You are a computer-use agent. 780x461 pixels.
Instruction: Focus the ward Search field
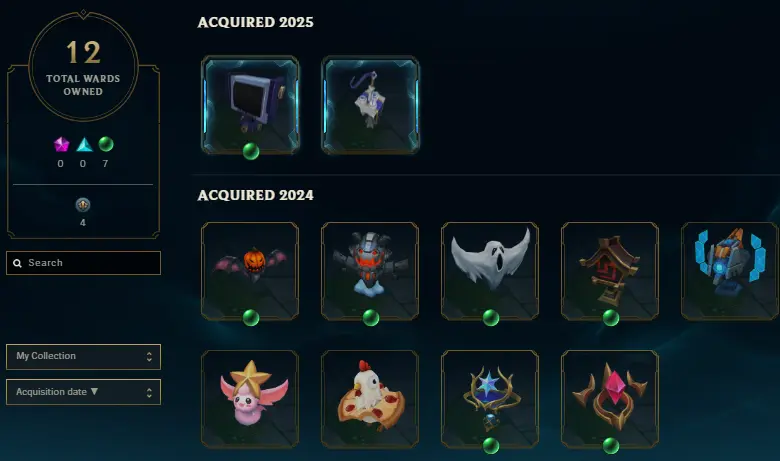pyautogui.click(x=84, y=263)
